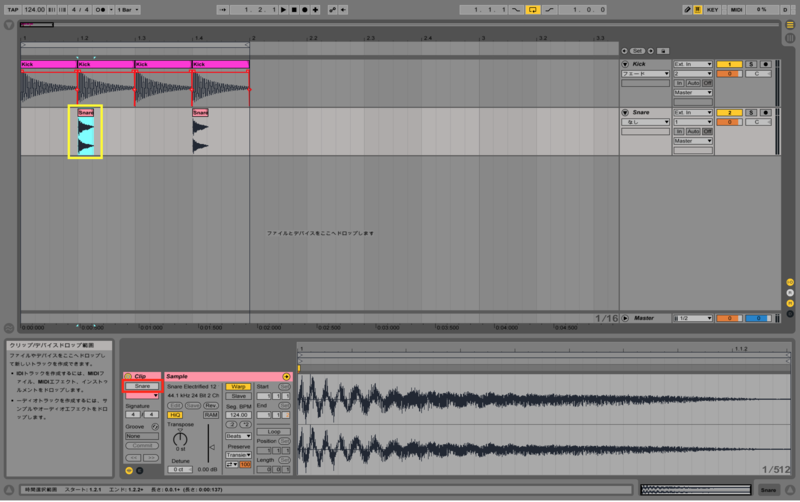Screen dimensions: 800x502
Task: Toggle Snare track activator 2
Action: [729, 113]
